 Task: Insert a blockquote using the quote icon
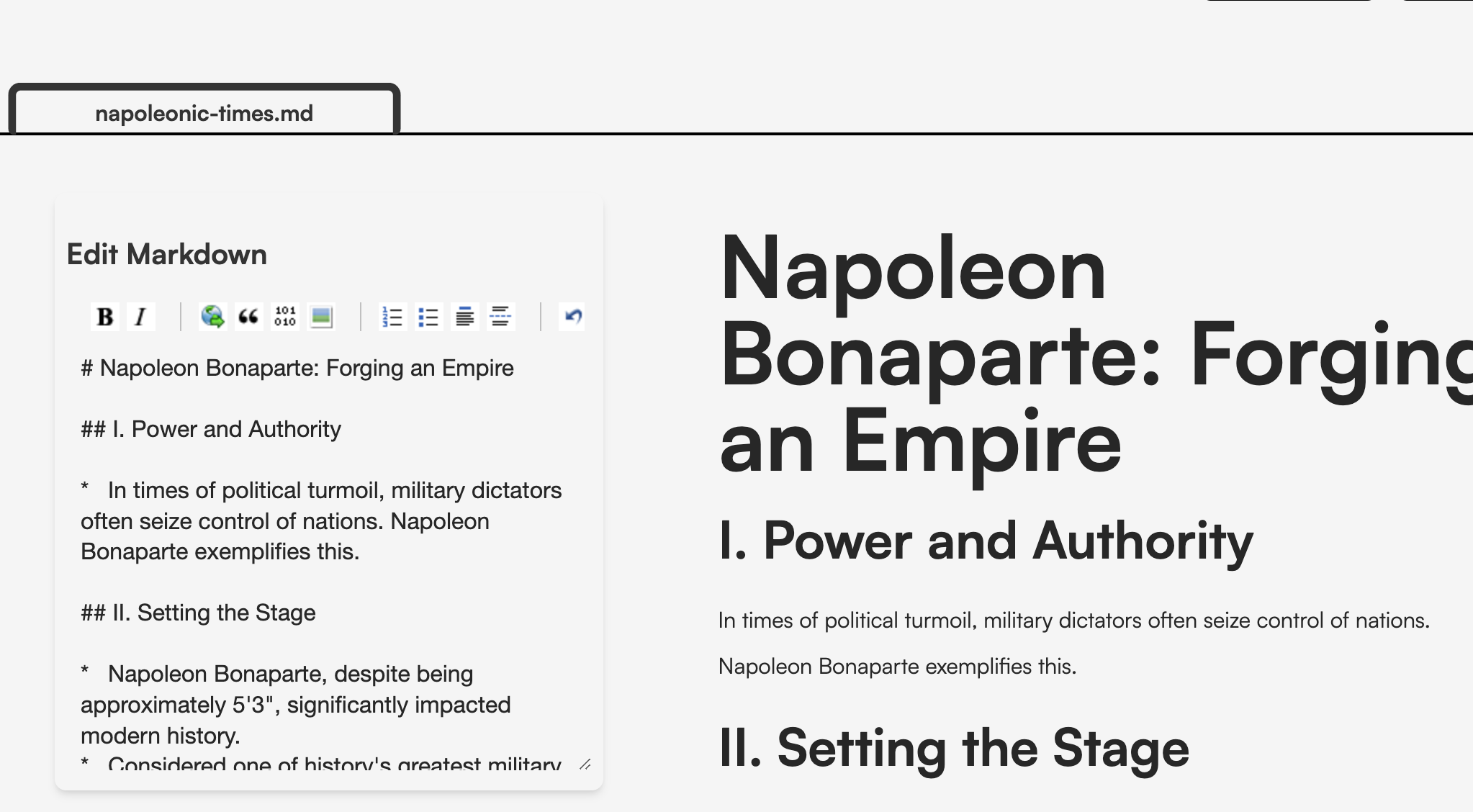click(248, 317)
